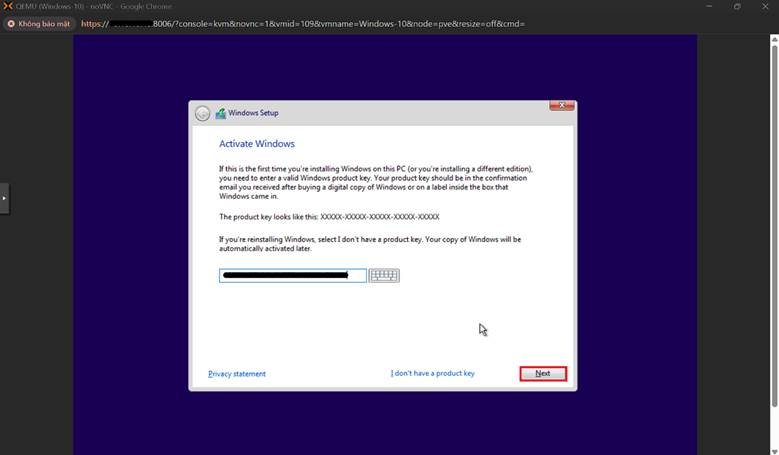Click the warning icon in address bar
This screenshot has width=779, height=455.
pos(11,23)
